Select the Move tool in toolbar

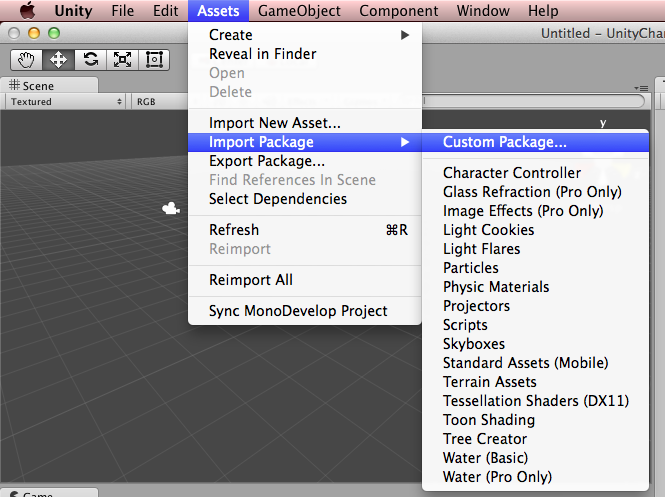[x=58, y=60]
